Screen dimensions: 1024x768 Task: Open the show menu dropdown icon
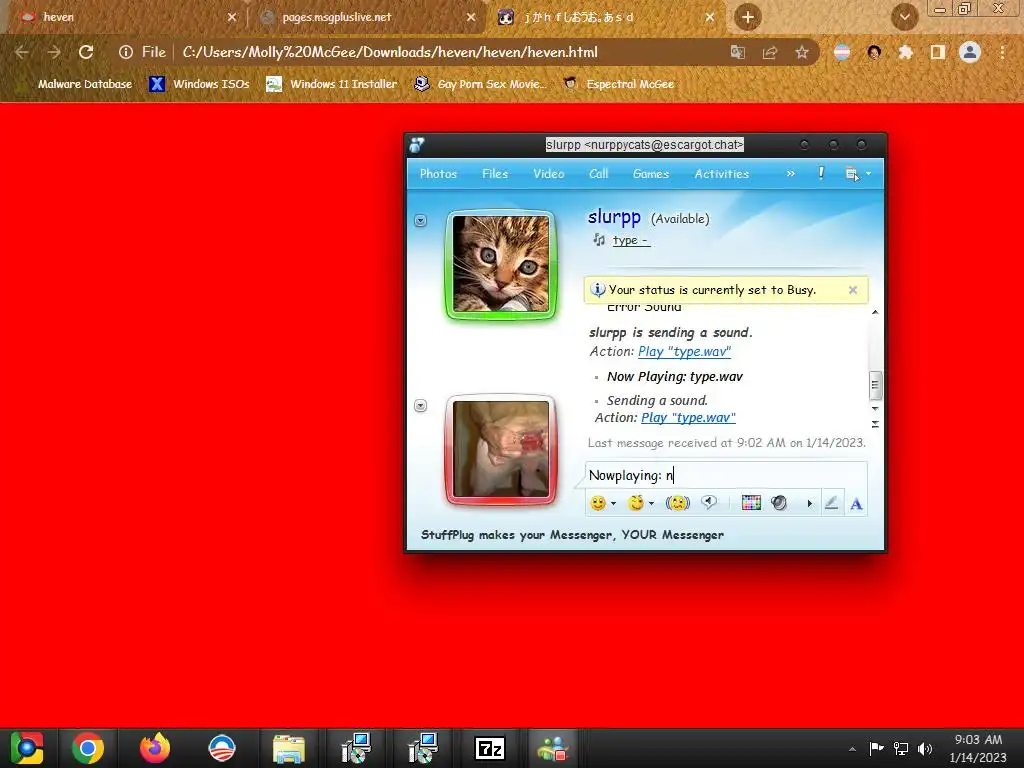tap(857, 174)
